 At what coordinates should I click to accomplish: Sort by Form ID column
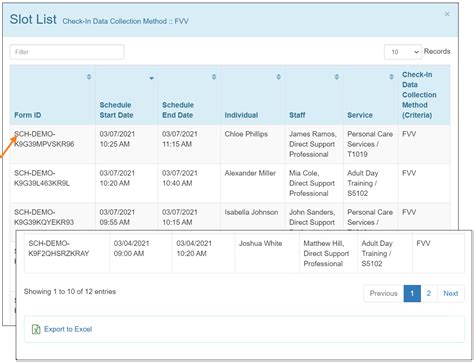coord(89,77)
